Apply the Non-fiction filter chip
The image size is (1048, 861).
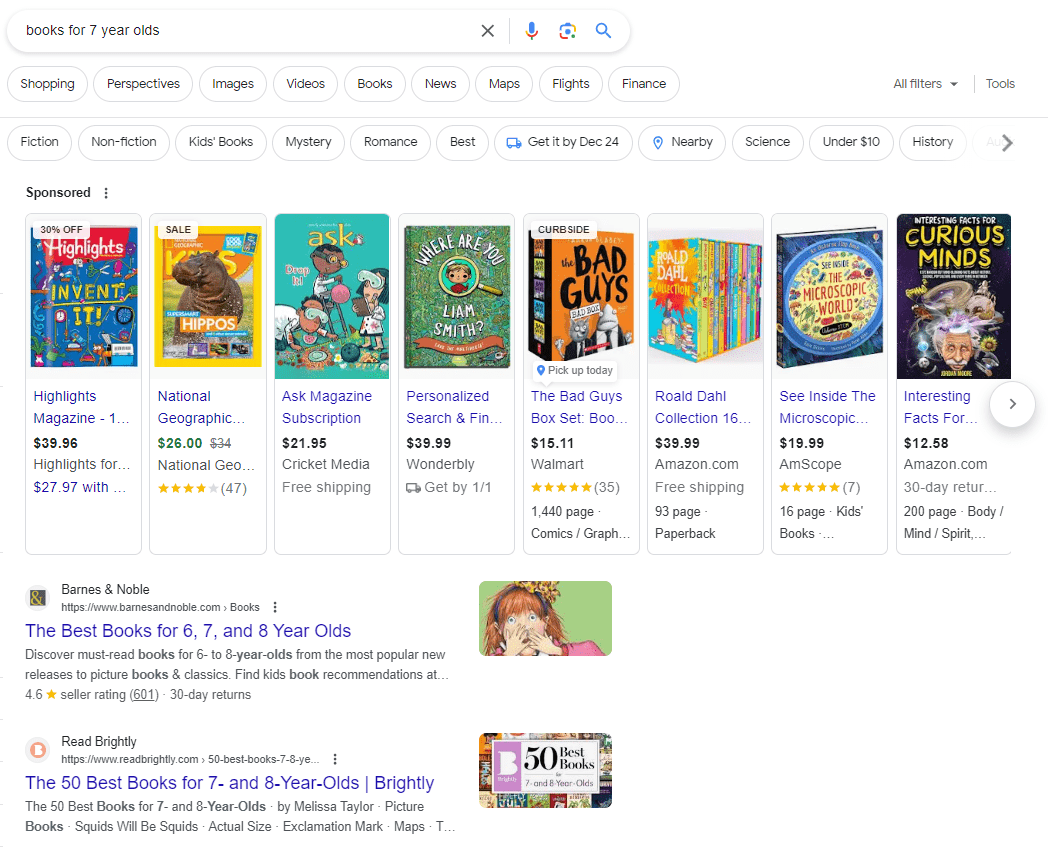124,142
